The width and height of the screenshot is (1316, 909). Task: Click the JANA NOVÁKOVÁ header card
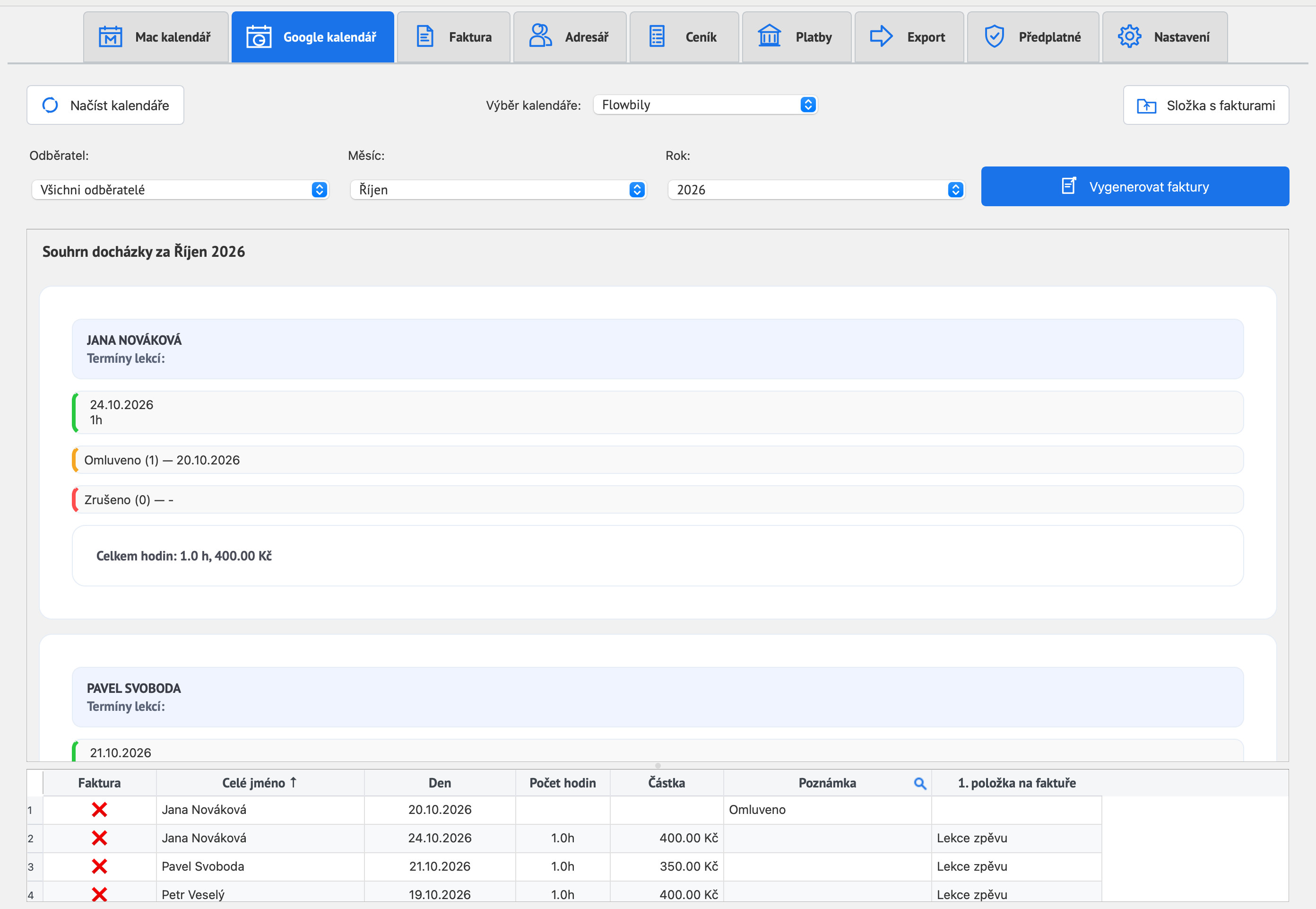click(658, 349)
